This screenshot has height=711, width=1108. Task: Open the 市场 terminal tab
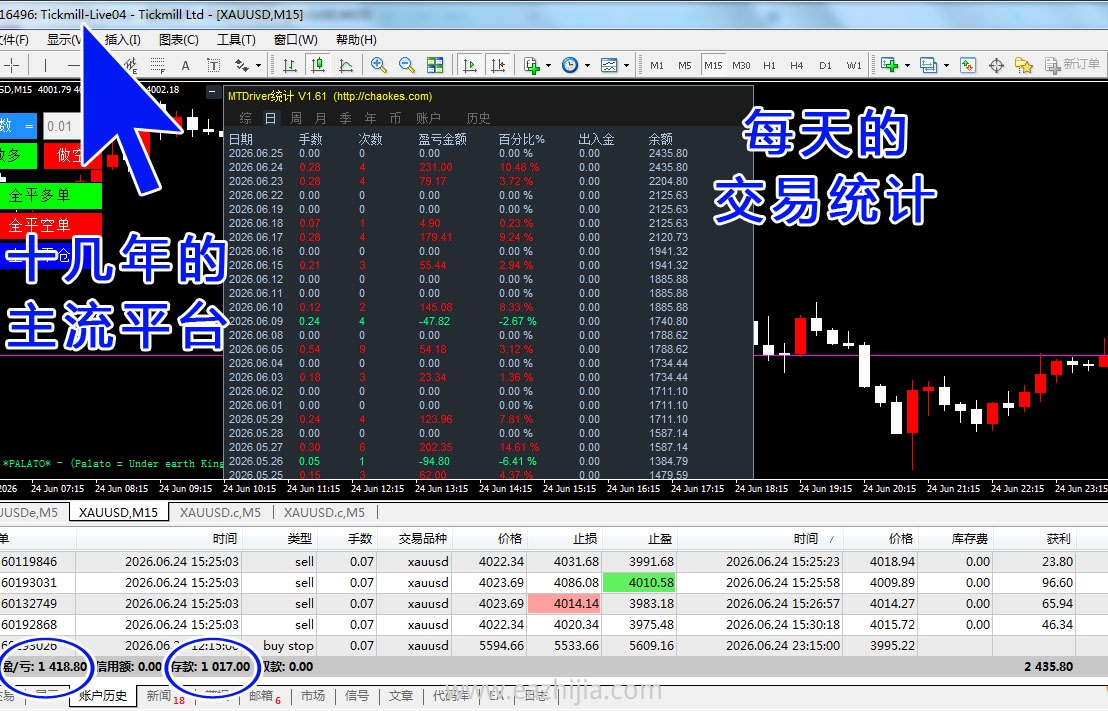click(313, 695)
